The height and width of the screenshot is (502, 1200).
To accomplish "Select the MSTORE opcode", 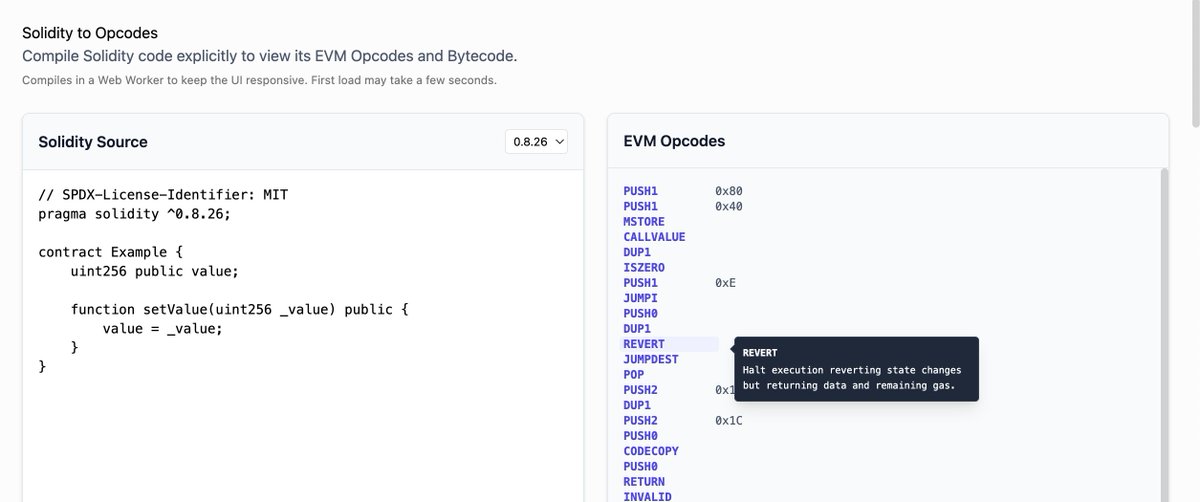I will (644, 222).
